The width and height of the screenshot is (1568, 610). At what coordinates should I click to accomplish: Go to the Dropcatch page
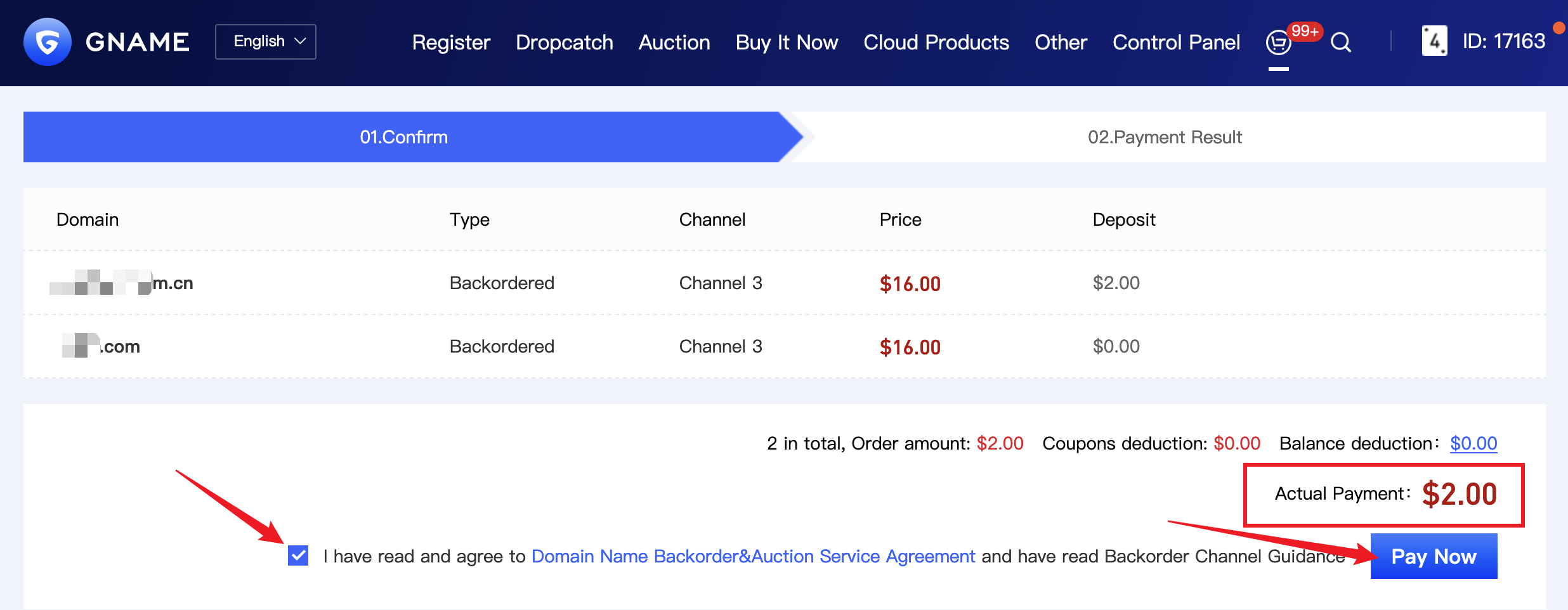(x=564, y=42)
